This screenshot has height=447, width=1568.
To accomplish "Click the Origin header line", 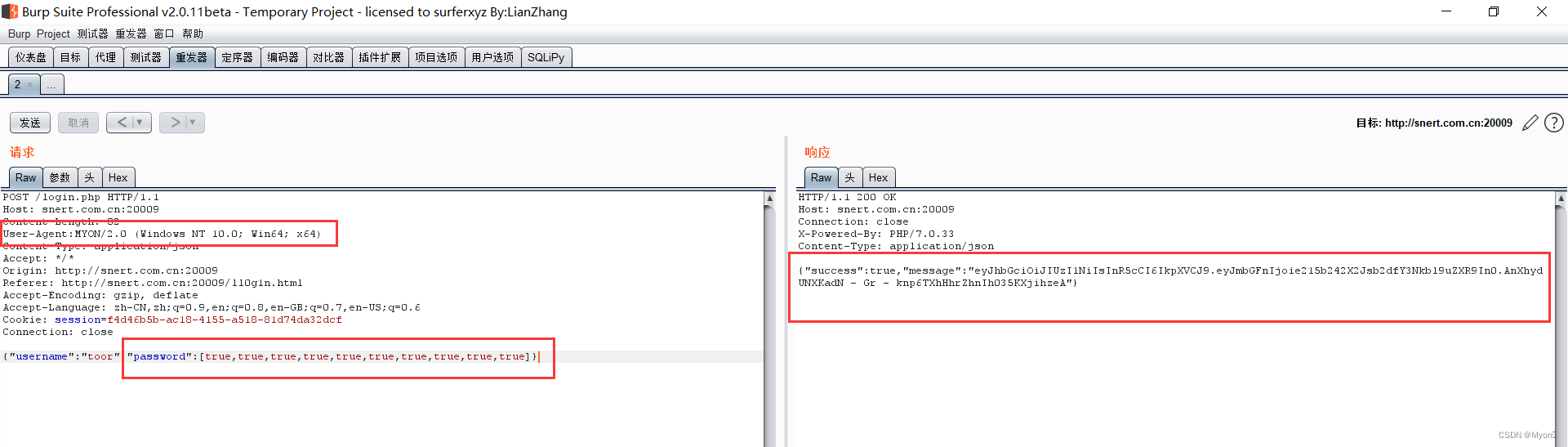I will pos(110,270).
